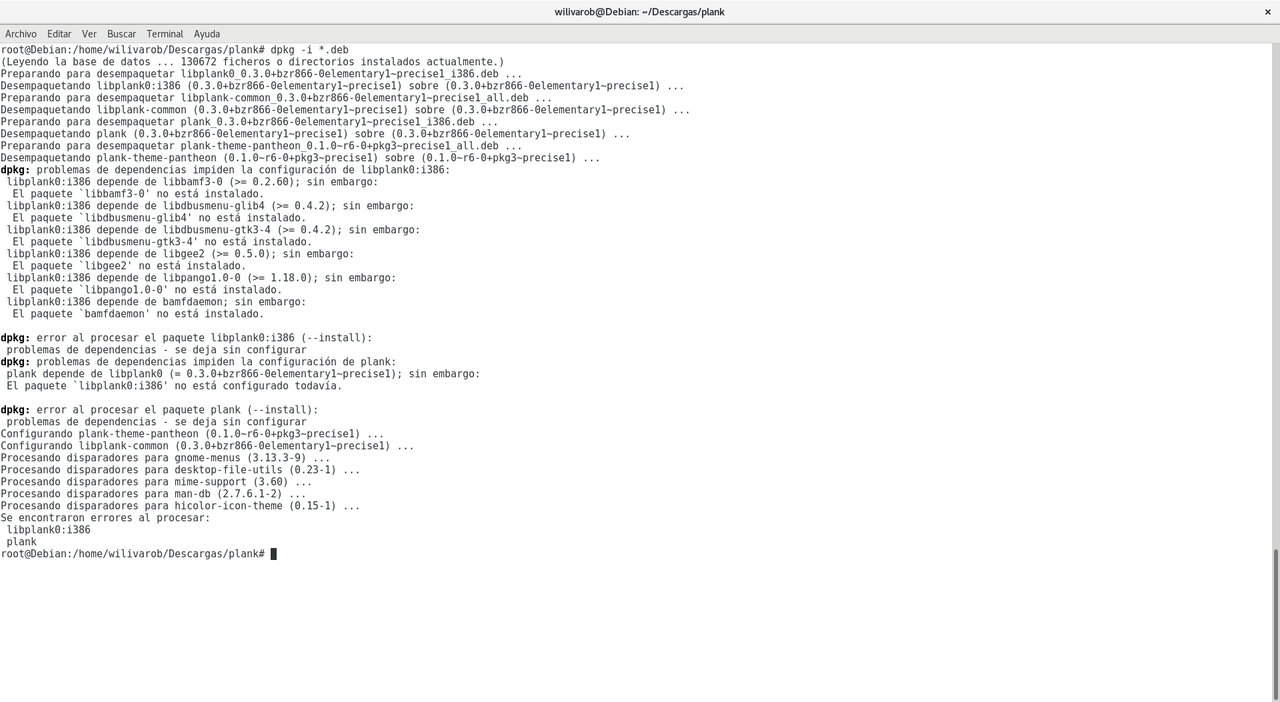Click the line 'Se encontraron errores al procesar:'
The width and height of the screenshot is (1280, 702).
[x=106, y=518]
